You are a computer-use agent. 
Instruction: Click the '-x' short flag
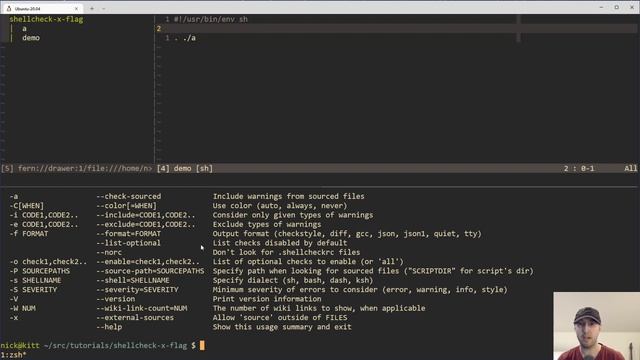tap(14, 318)
